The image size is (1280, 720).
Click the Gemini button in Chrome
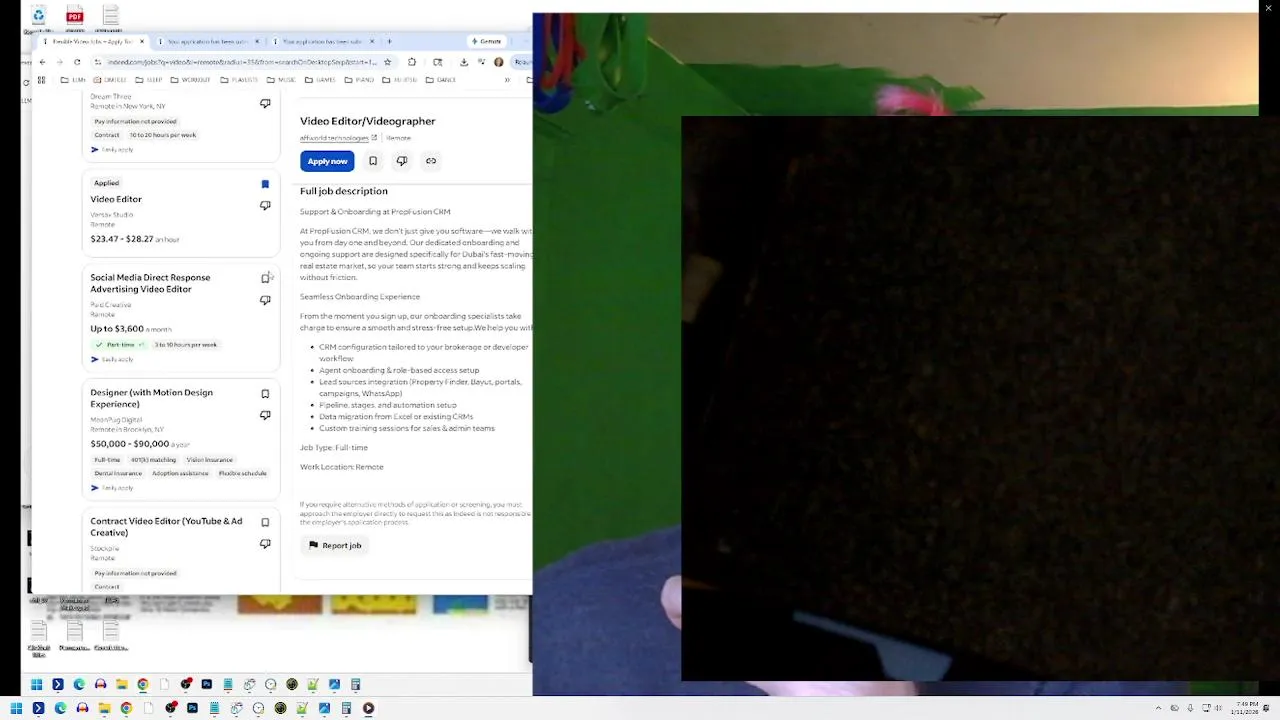click(487, 42)
